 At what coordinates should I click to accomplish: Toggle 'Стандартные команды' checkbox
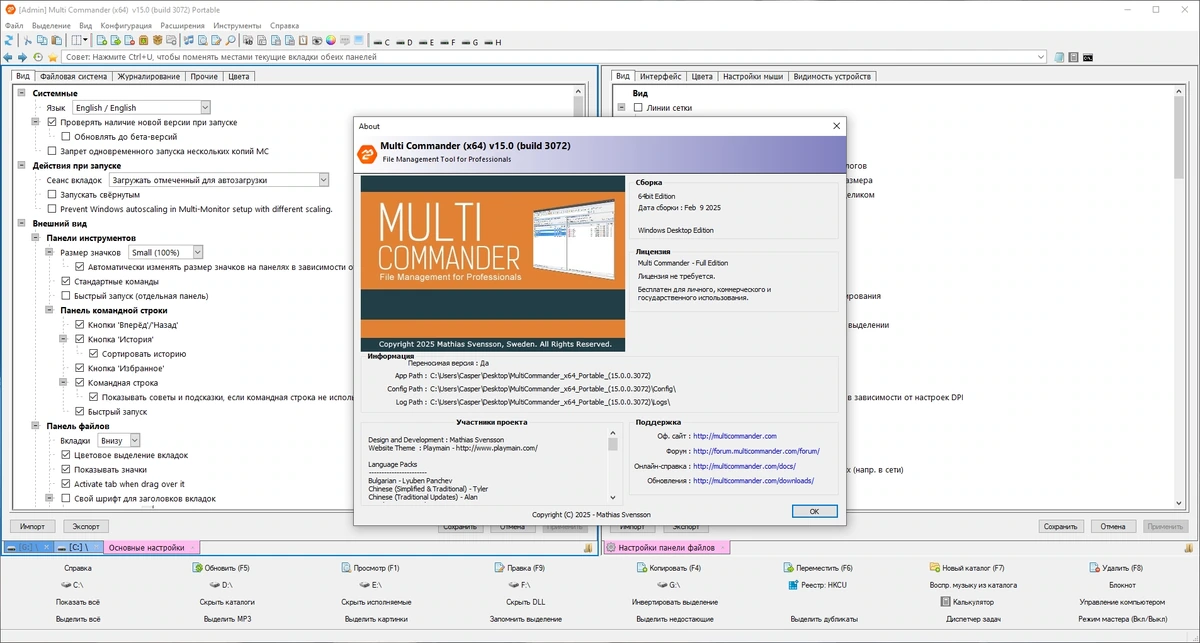[66, 281]
